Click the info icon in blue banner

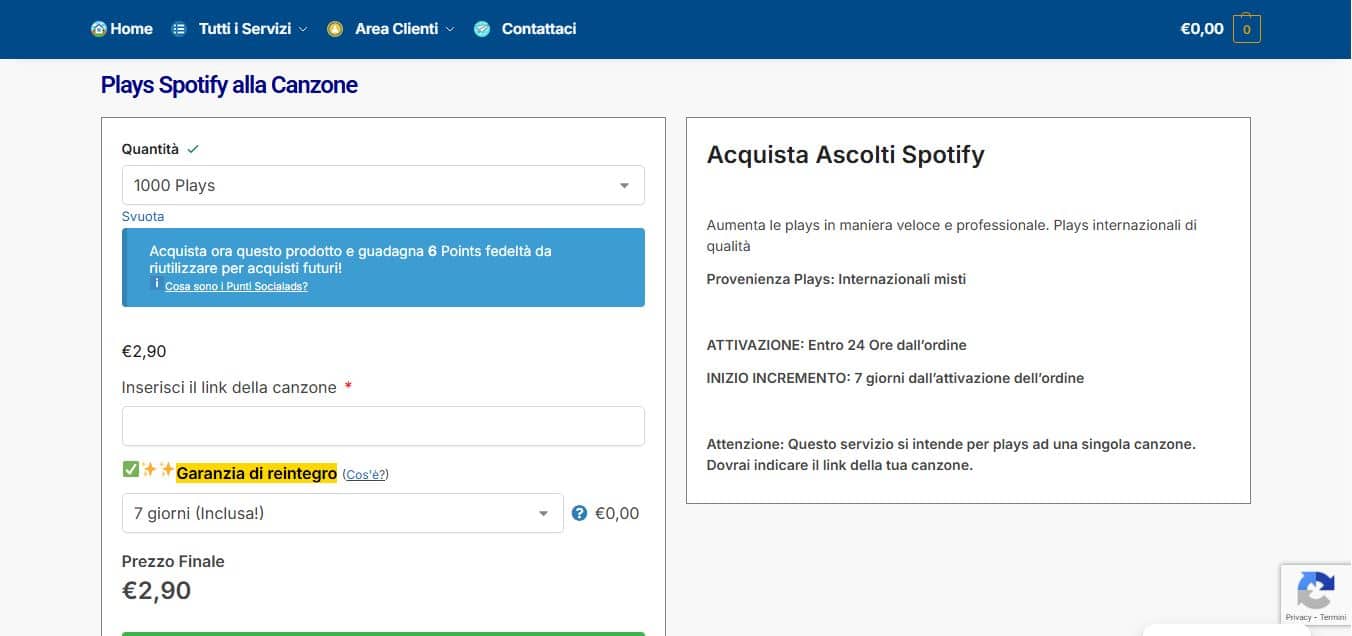156,284
